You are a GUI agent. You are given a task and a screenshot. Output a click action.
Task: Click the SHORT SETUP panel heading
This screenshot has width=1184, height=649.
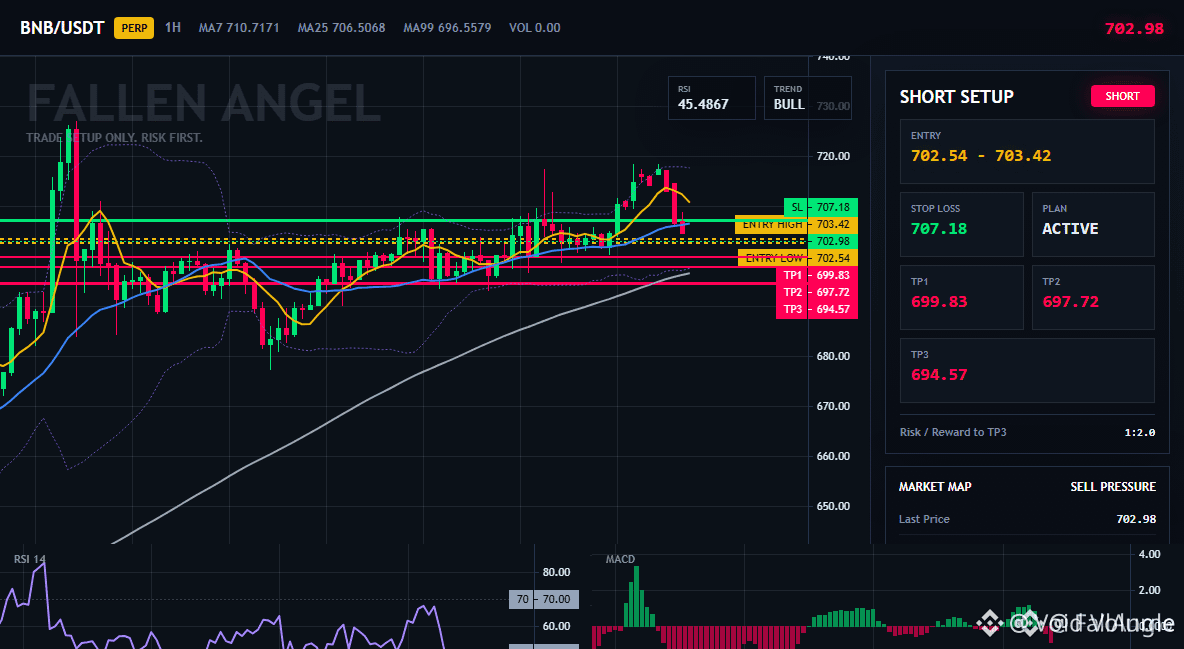(x=956, y=97)
